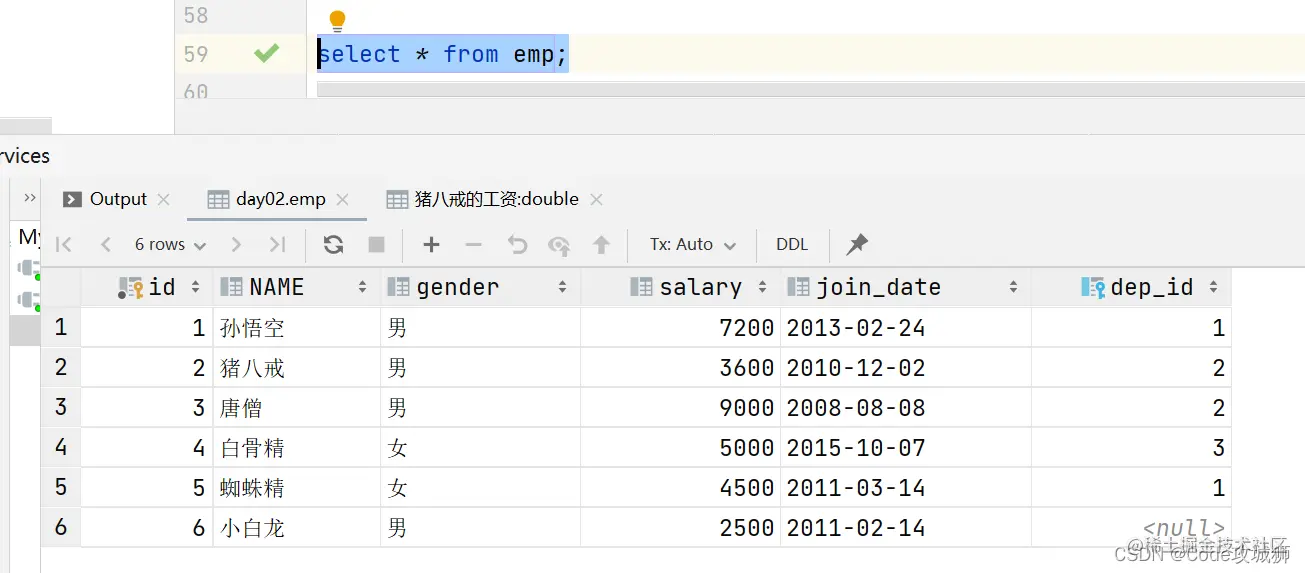Go to first page of results
The height and width of the screenshot is (573, 1305).
64,245
